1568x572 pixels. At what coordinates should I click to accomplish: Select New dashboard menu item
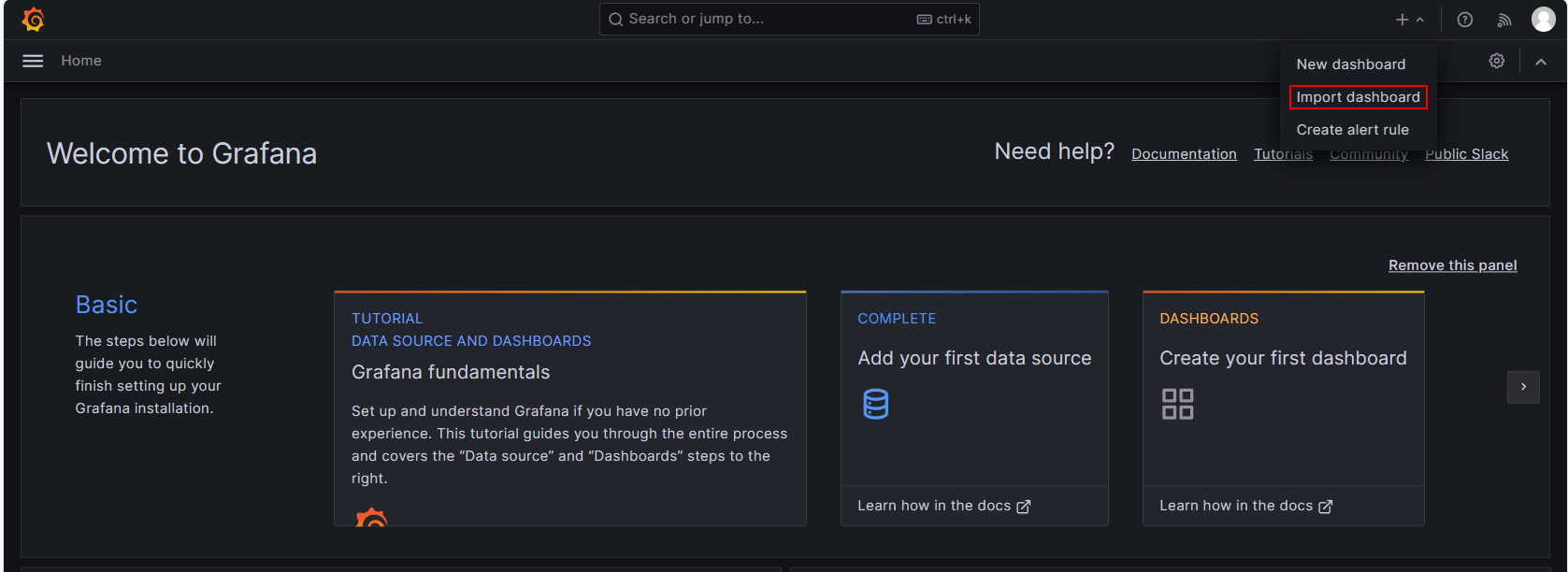pos(1351,64)
